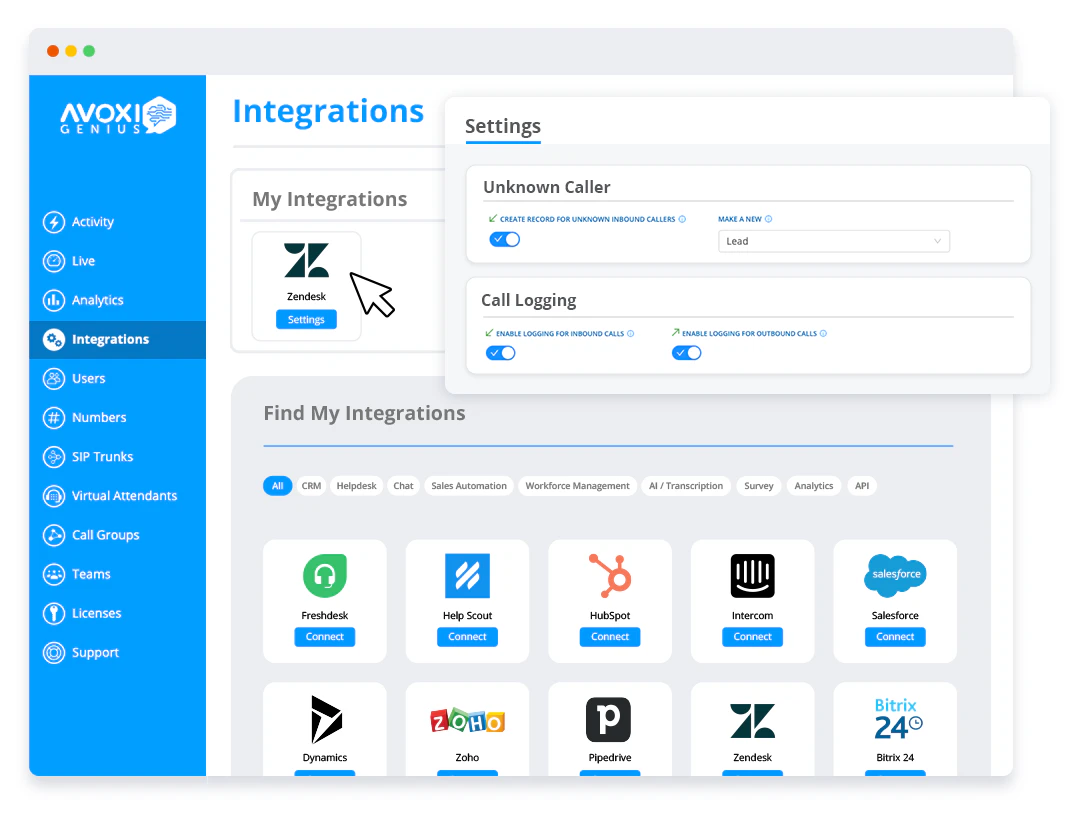
Task: Switch to the CRM filter tab
Action: [x=311, y=485]
